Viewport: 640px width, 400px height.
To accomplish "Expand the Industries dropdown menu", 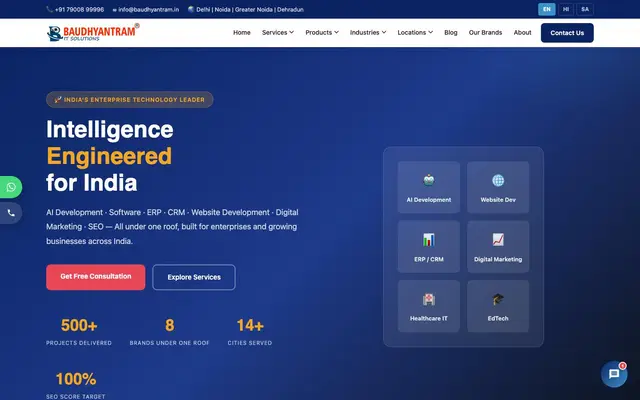I will tap(368, 33).
